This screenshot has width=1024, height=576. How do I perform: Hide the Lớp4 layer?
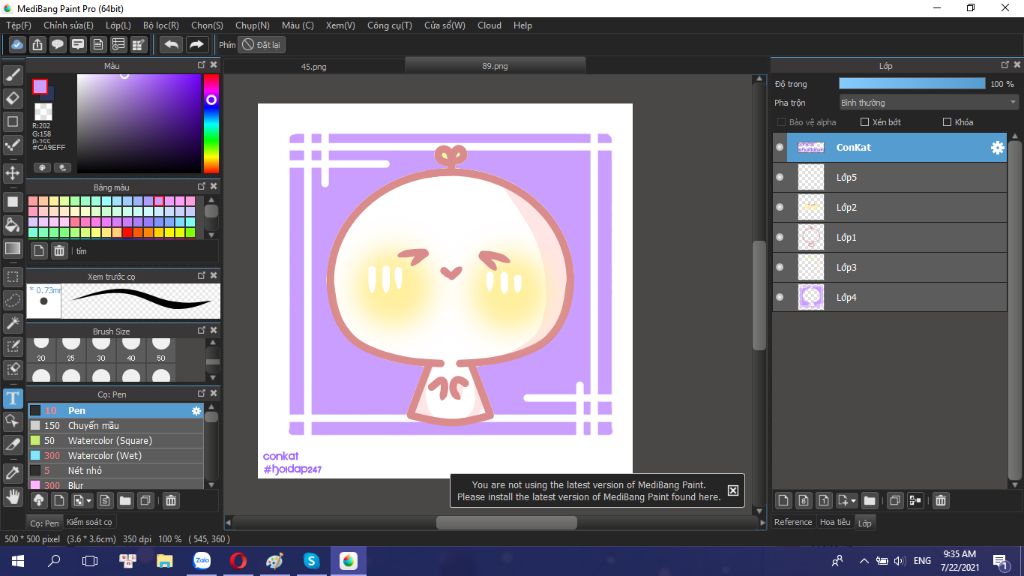[780, 297]
